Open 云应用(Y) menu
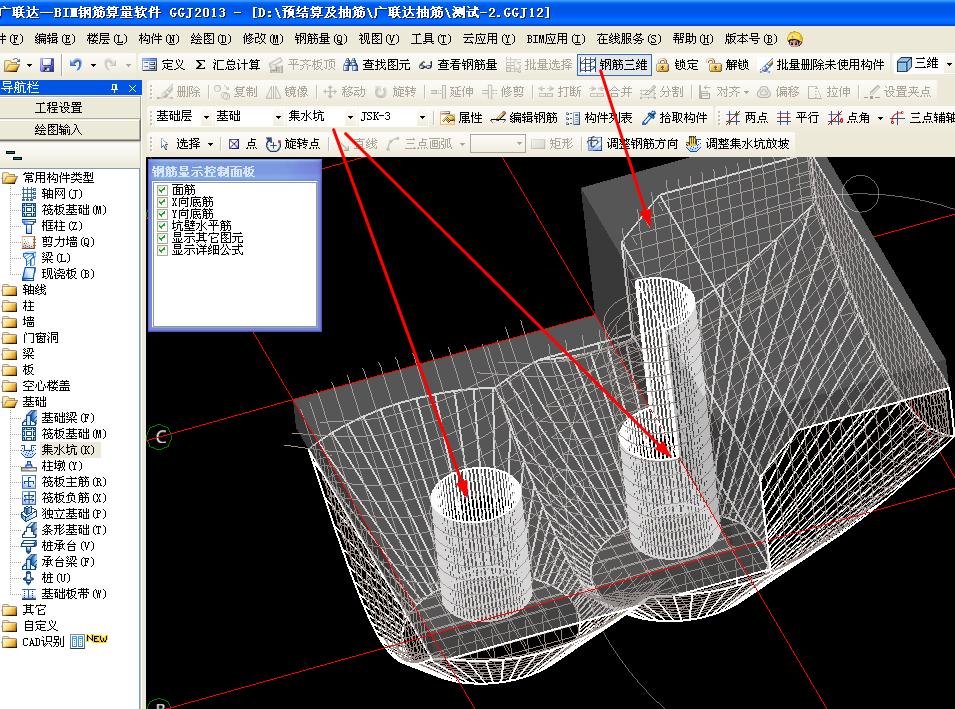955x709 pixels. (x=489, y=39)
